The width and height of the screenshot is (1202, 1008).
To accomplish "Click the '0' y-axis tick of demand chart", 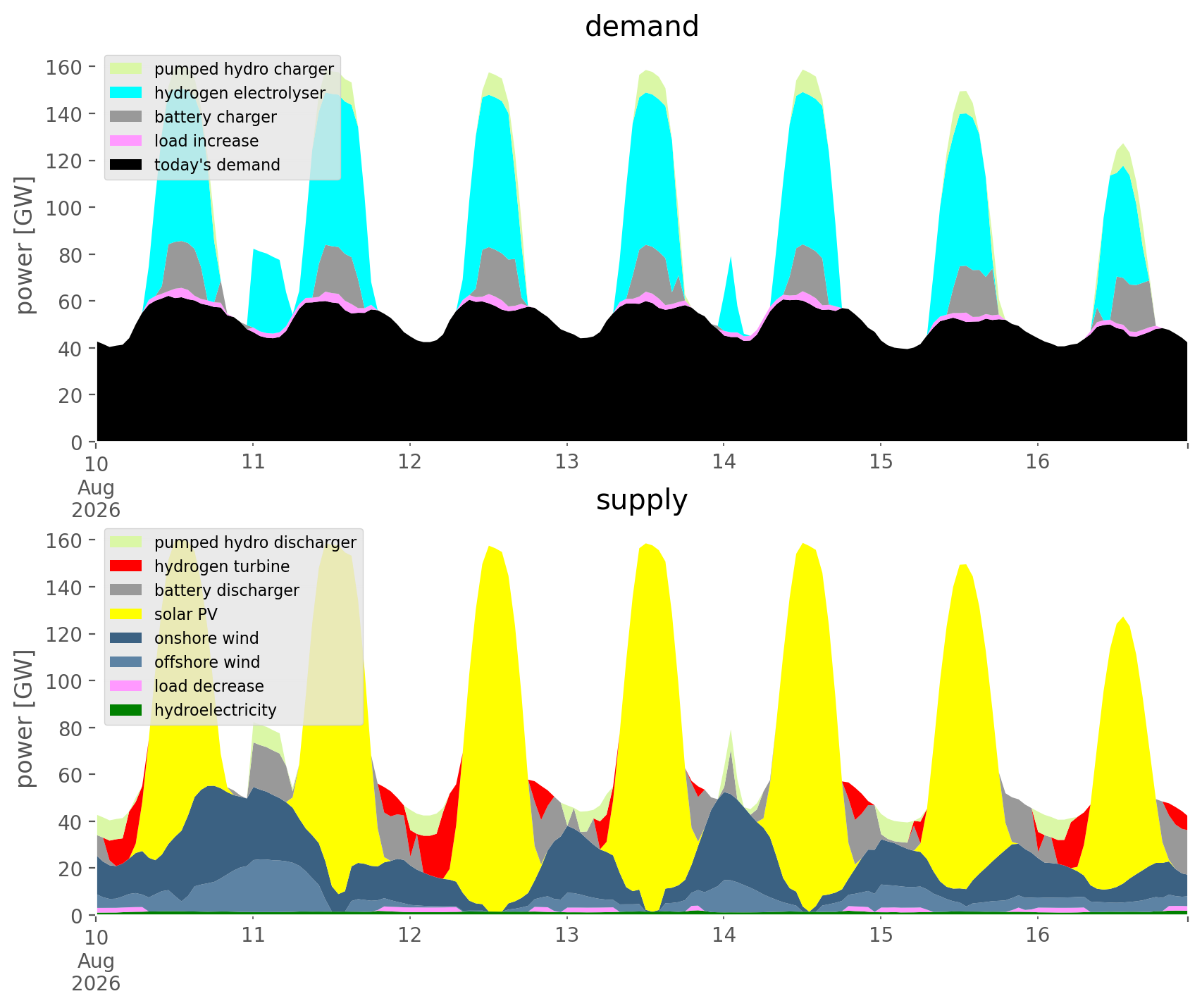I will click(x=77, y=442).
